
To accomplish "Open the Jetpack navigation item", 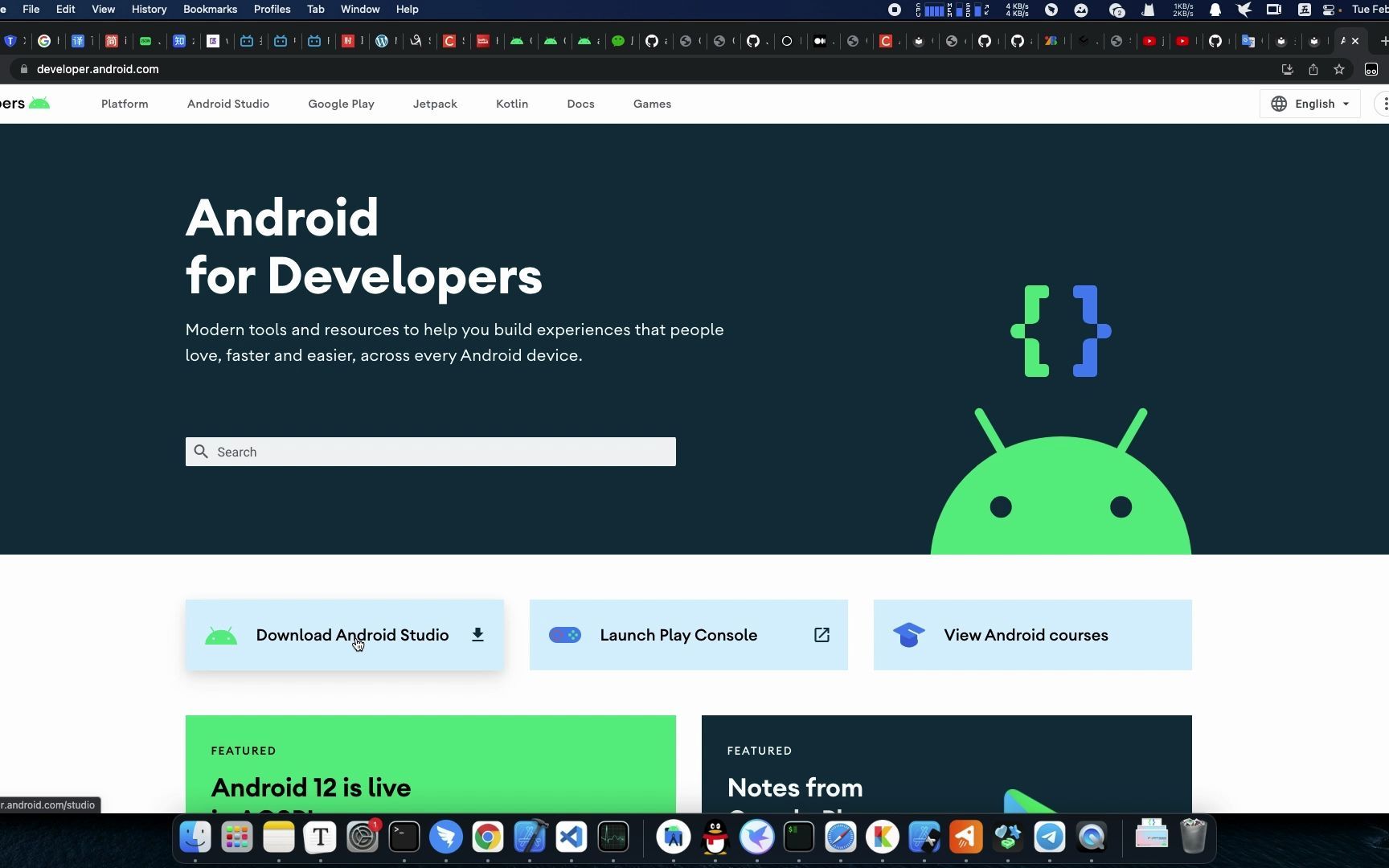I will pyautogui.click(x=435, y=104).
